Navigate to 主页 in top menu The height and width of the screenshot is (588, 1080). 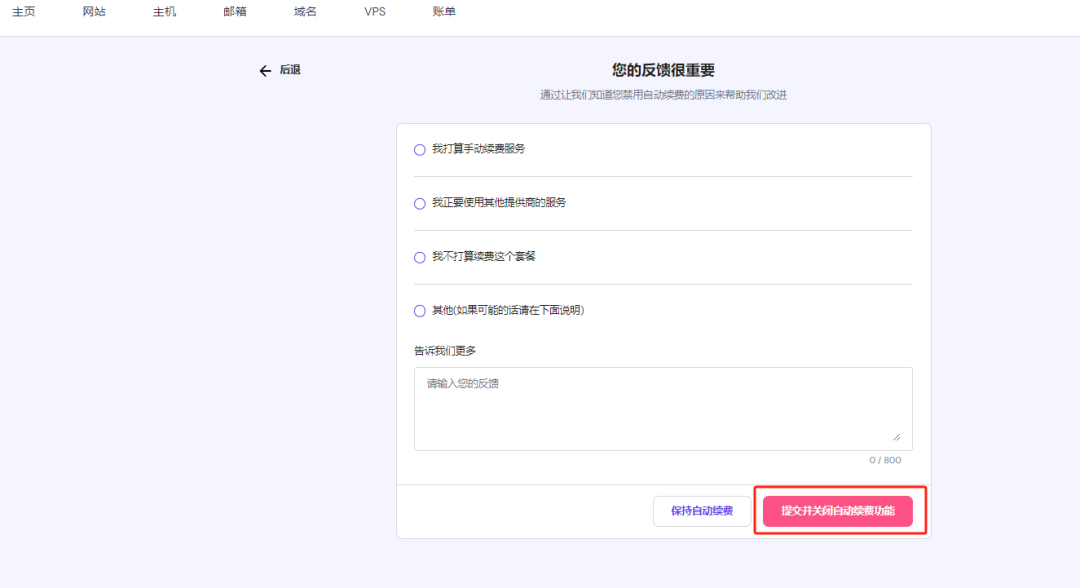pos(24,12)
